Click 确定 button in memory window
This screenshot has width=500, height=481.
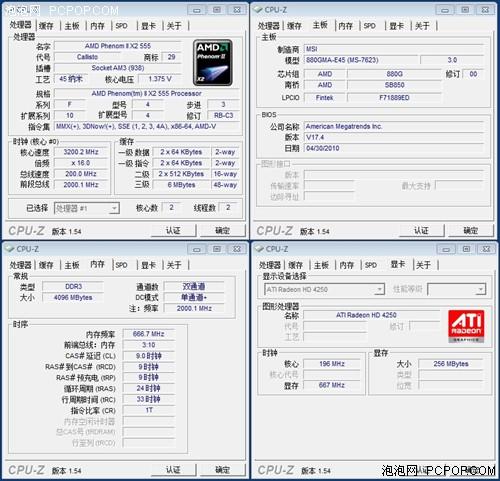pos(222,470)
